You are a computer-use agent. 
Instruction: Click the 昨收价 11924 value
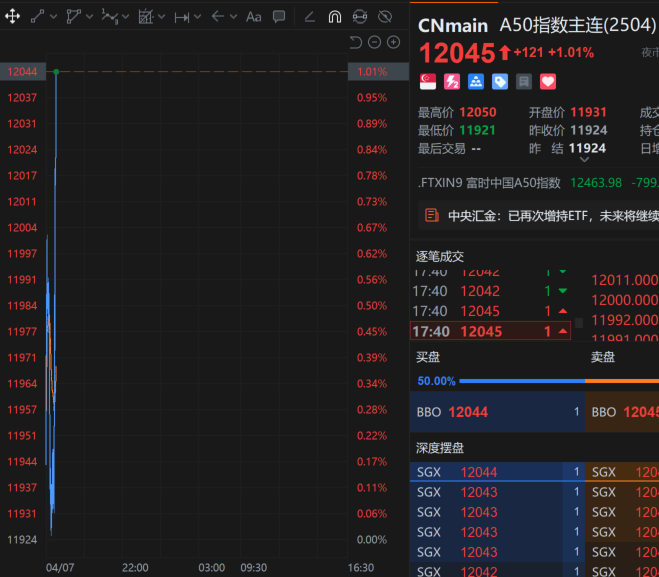tap(588, 130)
